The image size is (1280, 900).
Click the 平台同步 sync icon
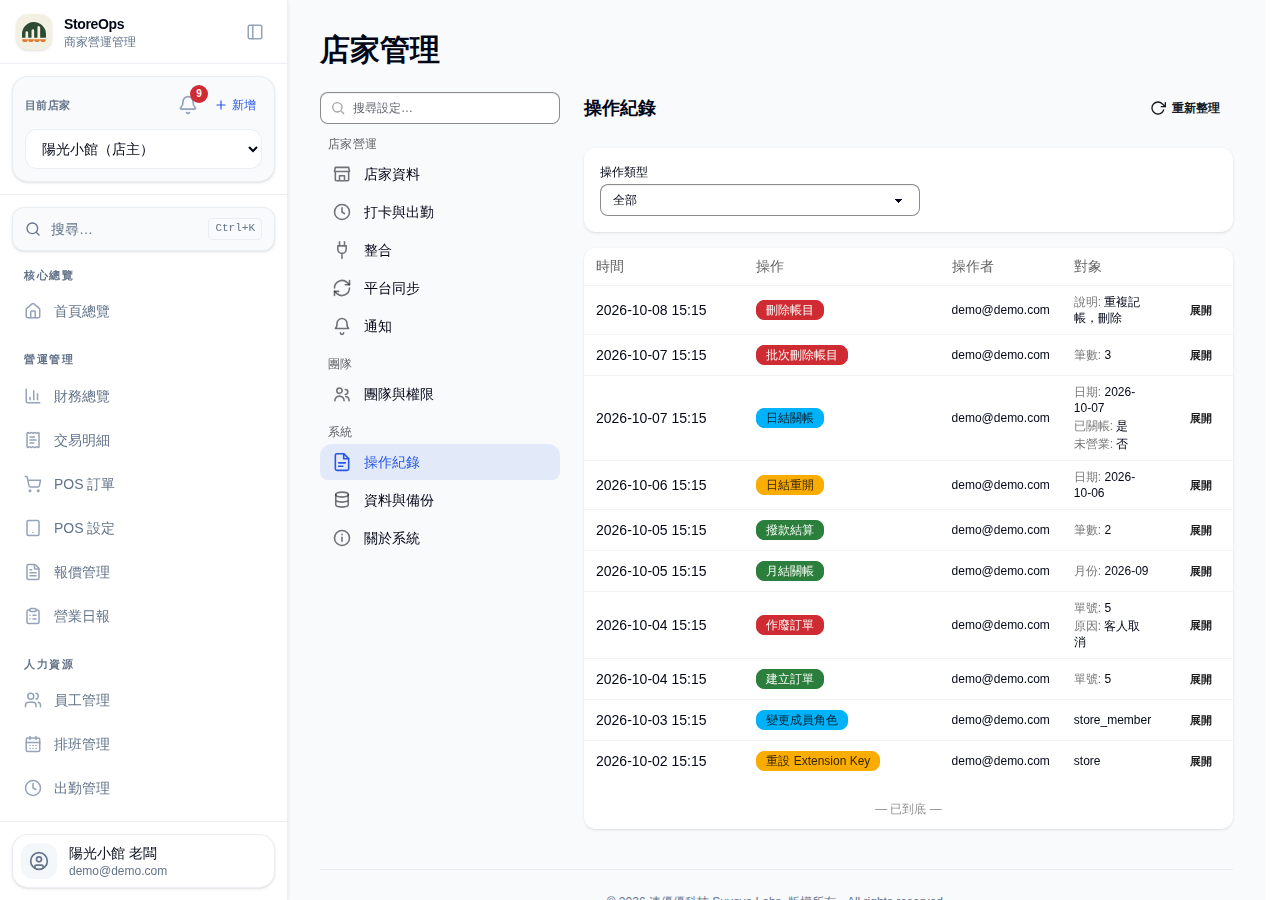click(x=342, y=288)
